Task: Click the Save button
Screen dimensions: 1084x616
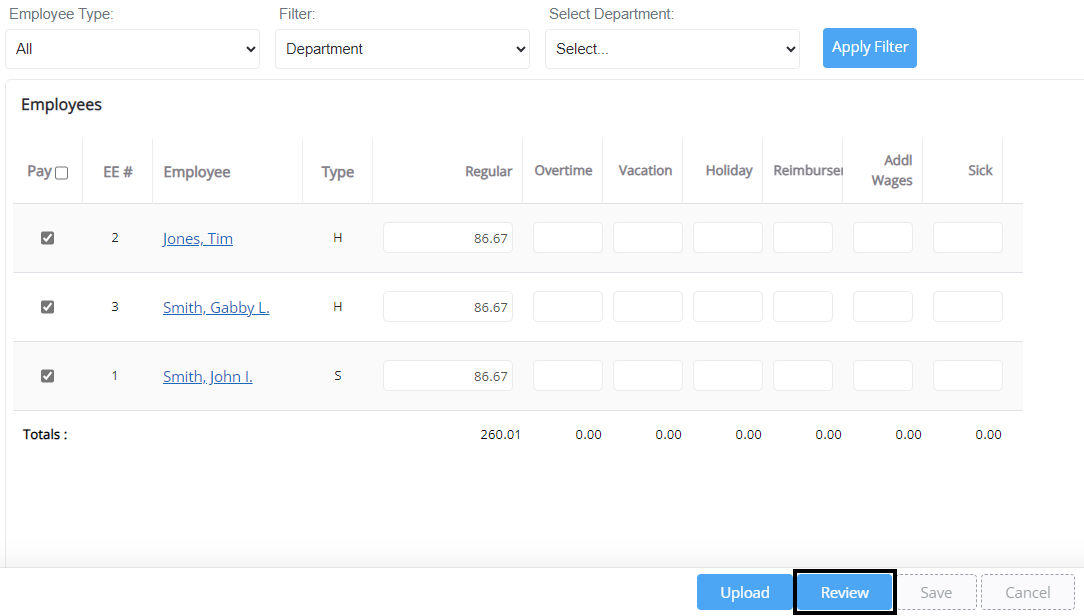Action: [936, 592]
